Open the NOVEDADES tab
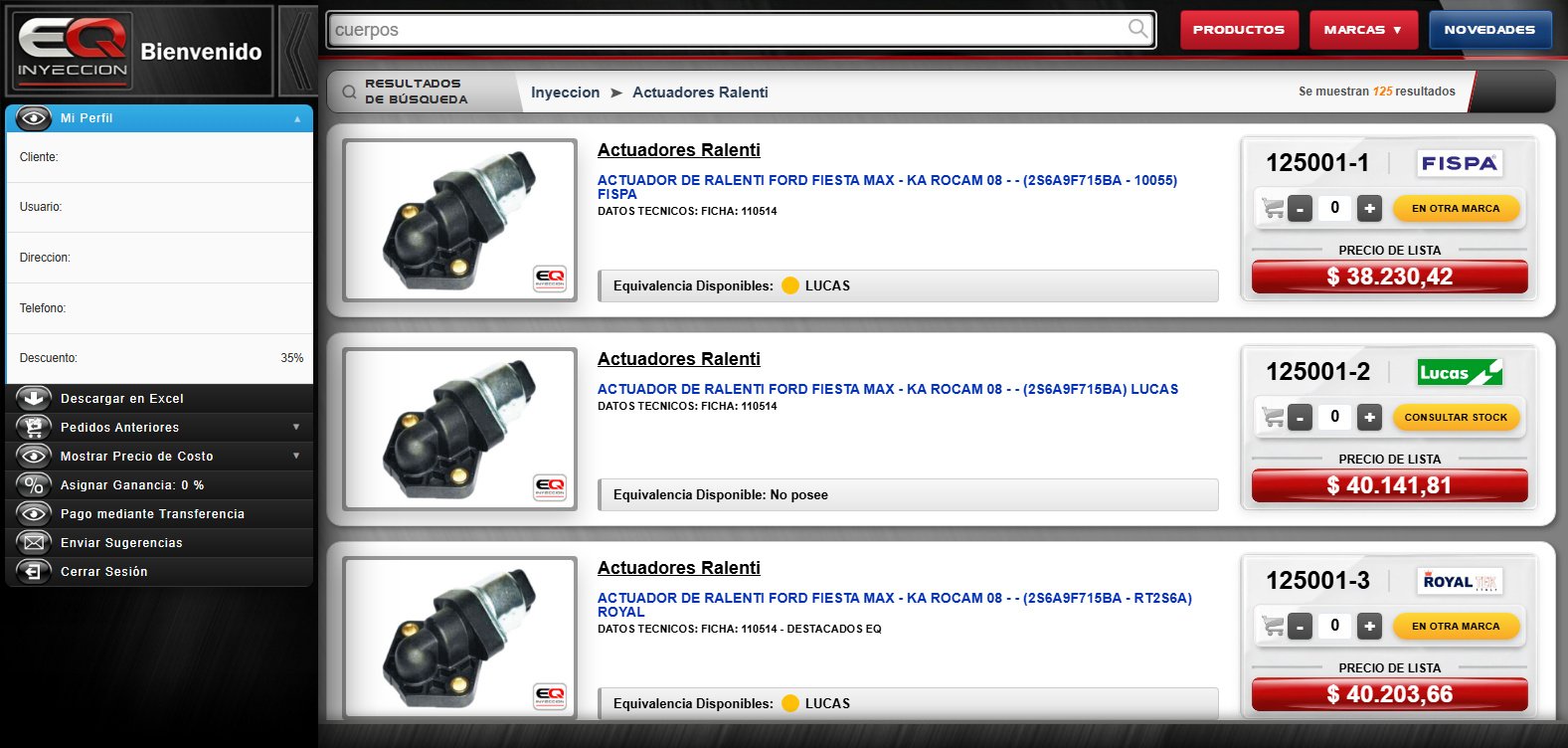Screen dimensions: 1568x748 pyautogui.click(x=1489, y=30)
